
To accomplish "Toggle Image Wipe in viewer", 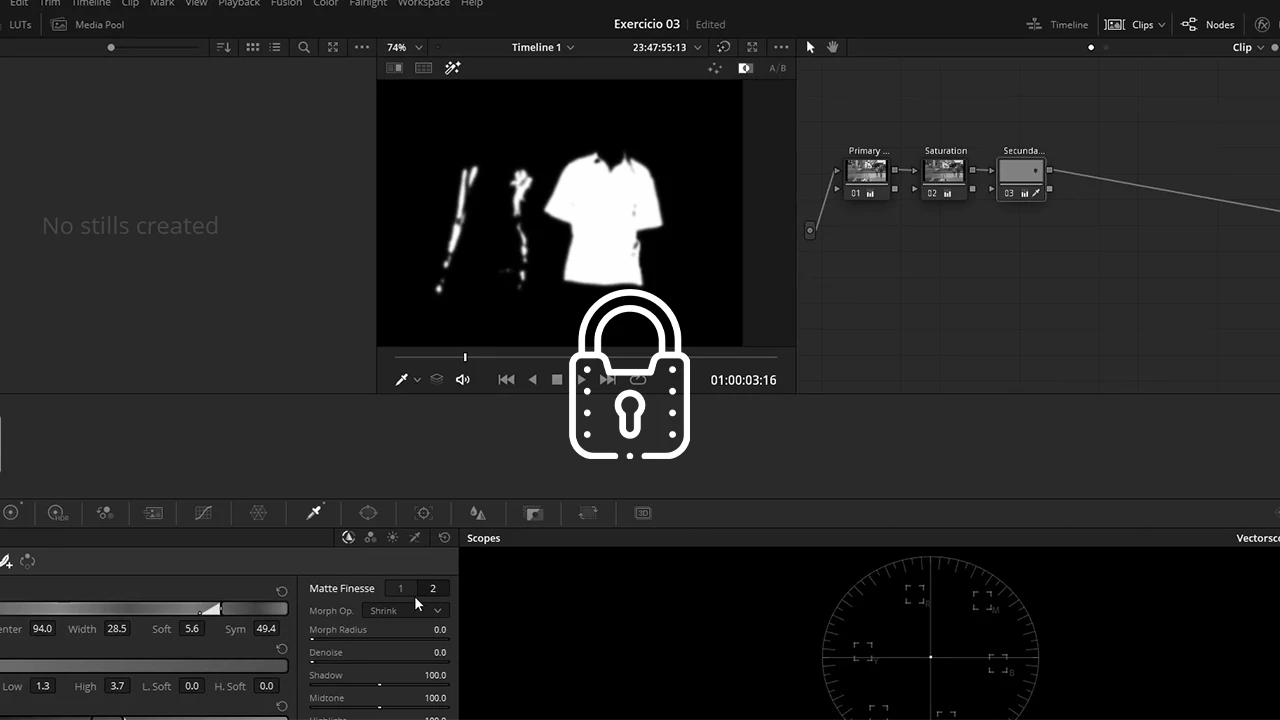I will point(395,68).
